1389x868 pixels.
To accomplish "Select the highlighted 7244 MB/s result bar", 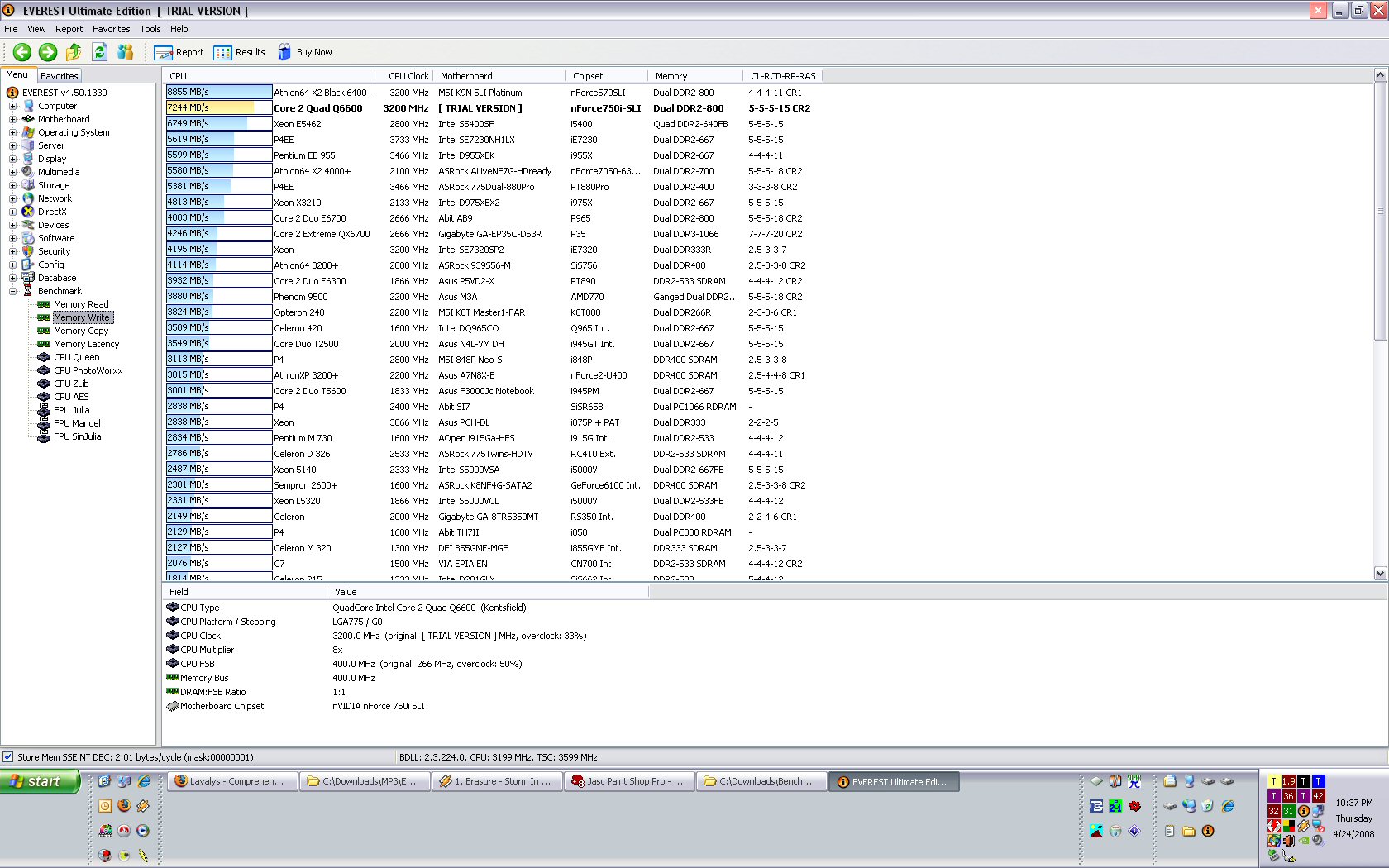I will pyautogui.click(x=219, y=107).
